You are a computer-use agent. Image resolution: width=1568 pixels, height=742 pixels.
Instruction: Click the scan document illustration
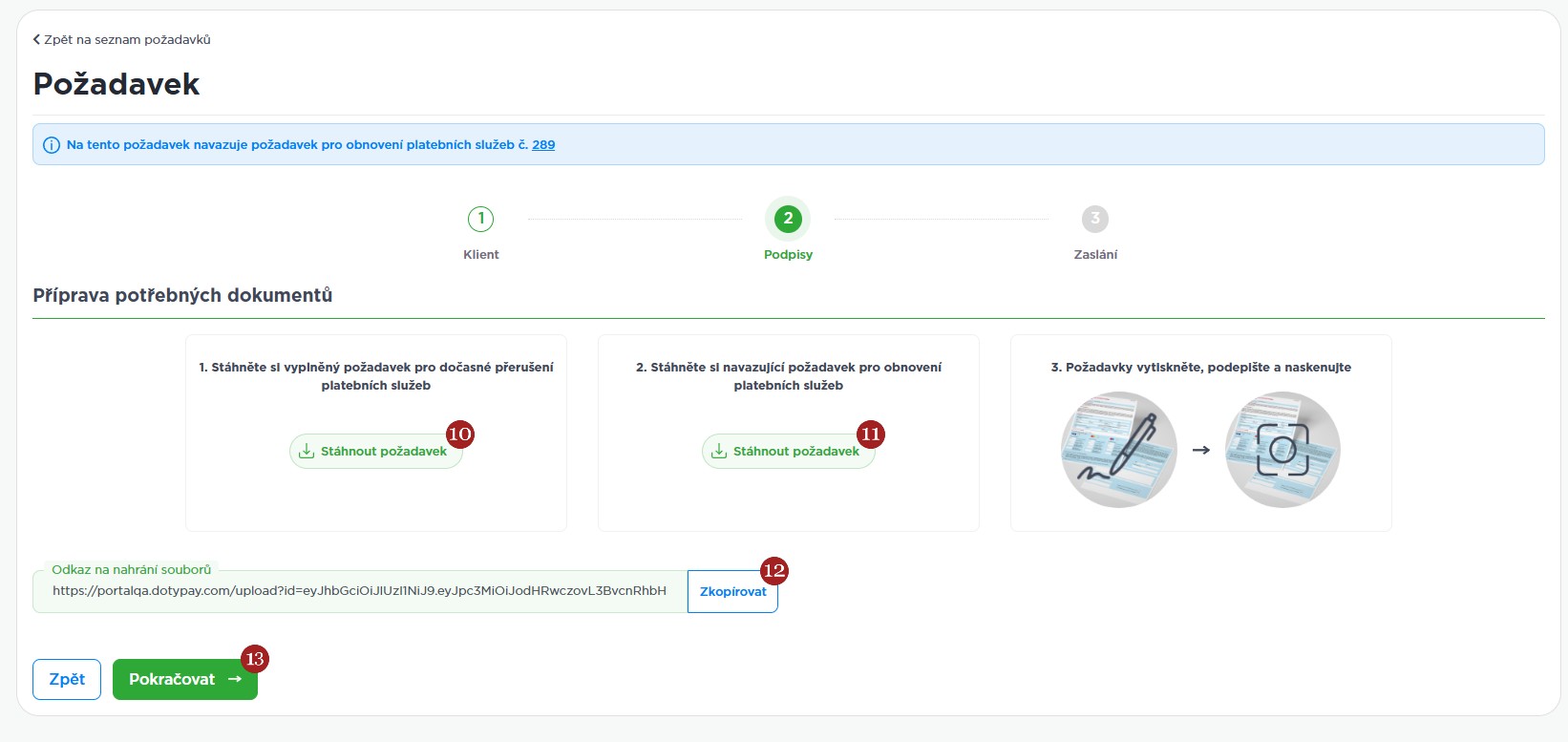[x=1282, y=450]
